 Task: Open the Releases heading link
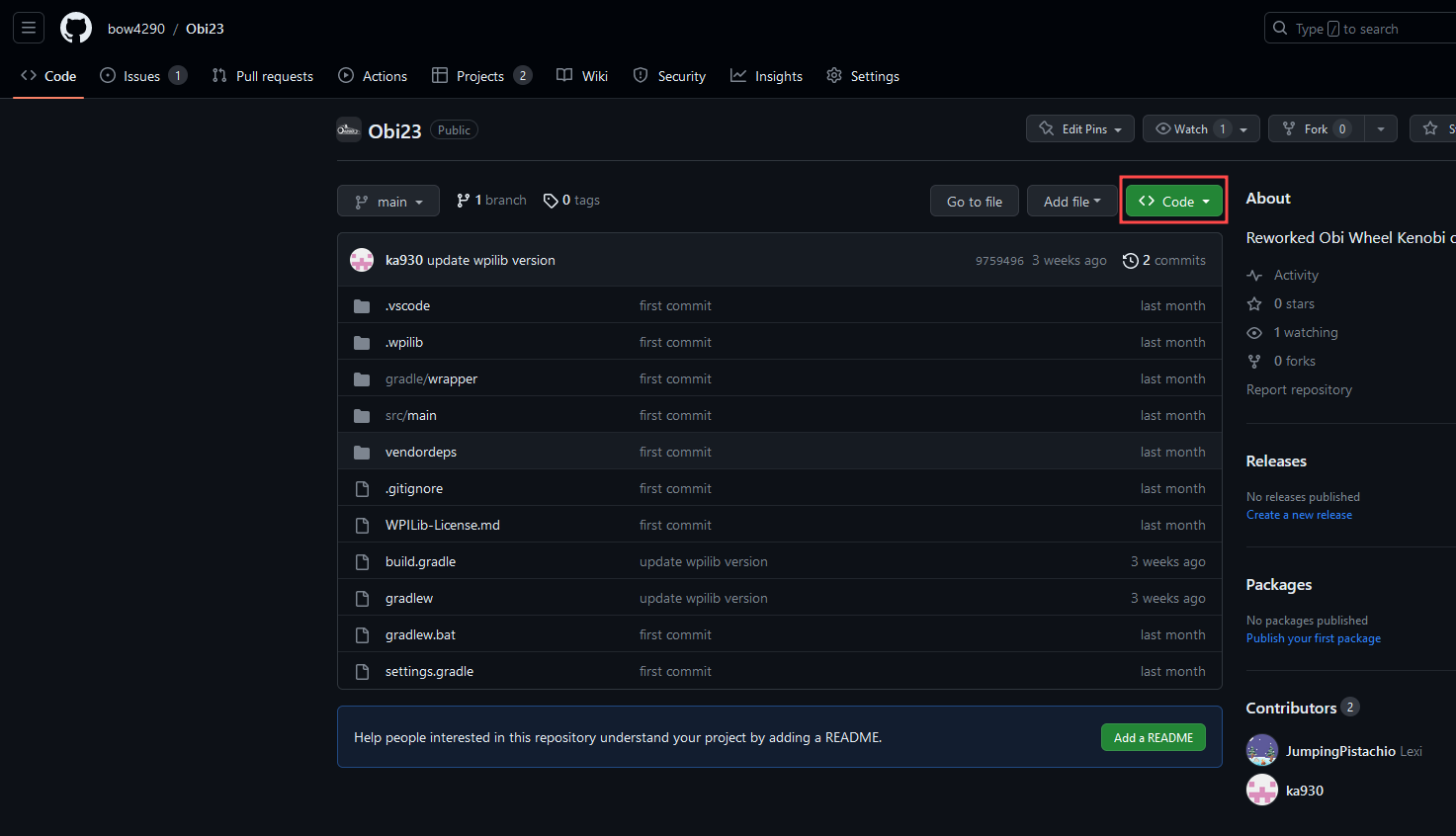click(1276, 460)
